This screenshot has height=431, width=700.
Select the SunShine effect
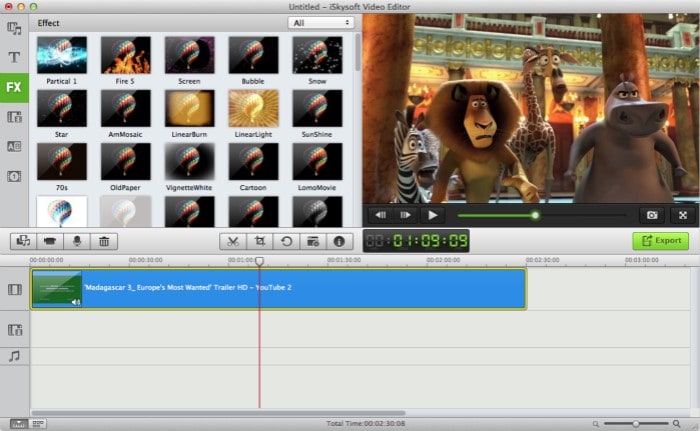click(317, 109)
